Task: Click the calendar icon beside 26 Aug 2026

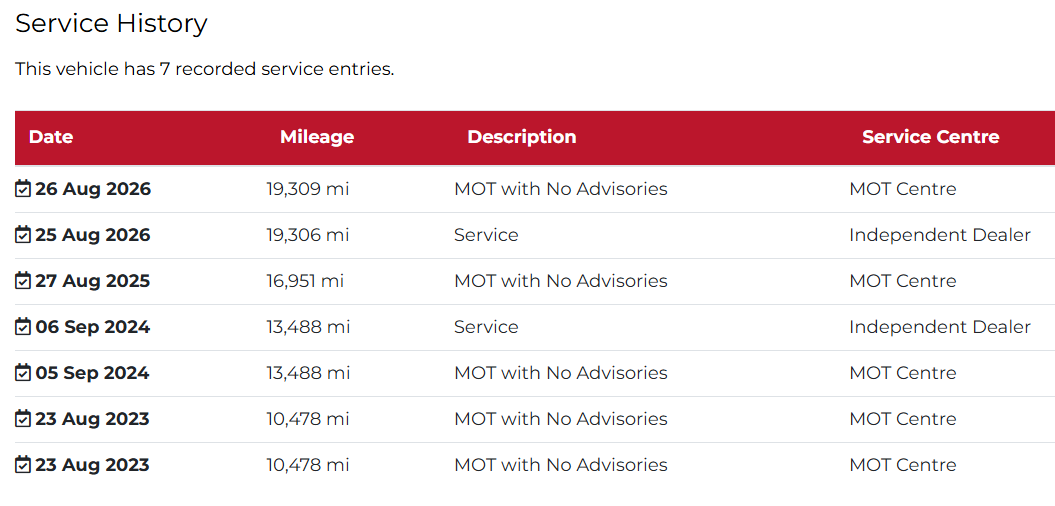Action: click(23, 189)
